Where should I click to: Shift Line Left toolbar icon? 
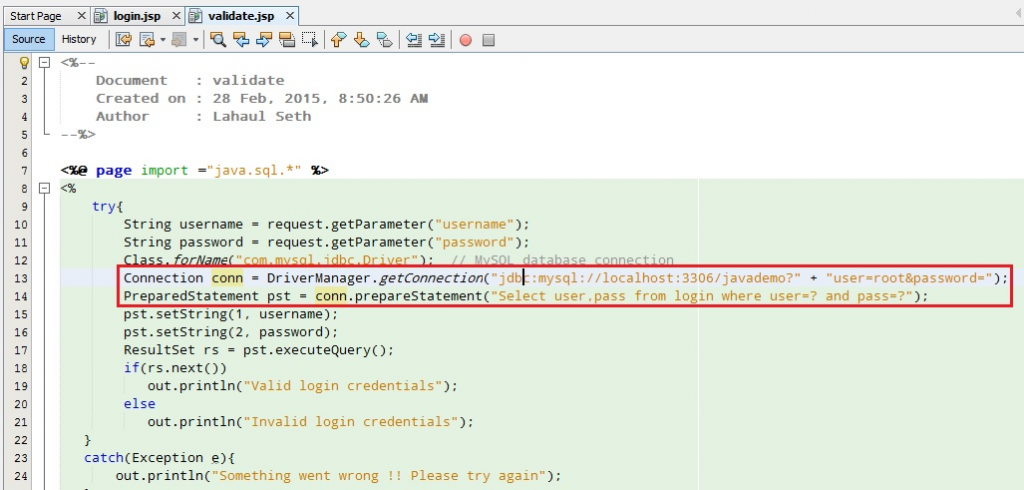(413, 40)
